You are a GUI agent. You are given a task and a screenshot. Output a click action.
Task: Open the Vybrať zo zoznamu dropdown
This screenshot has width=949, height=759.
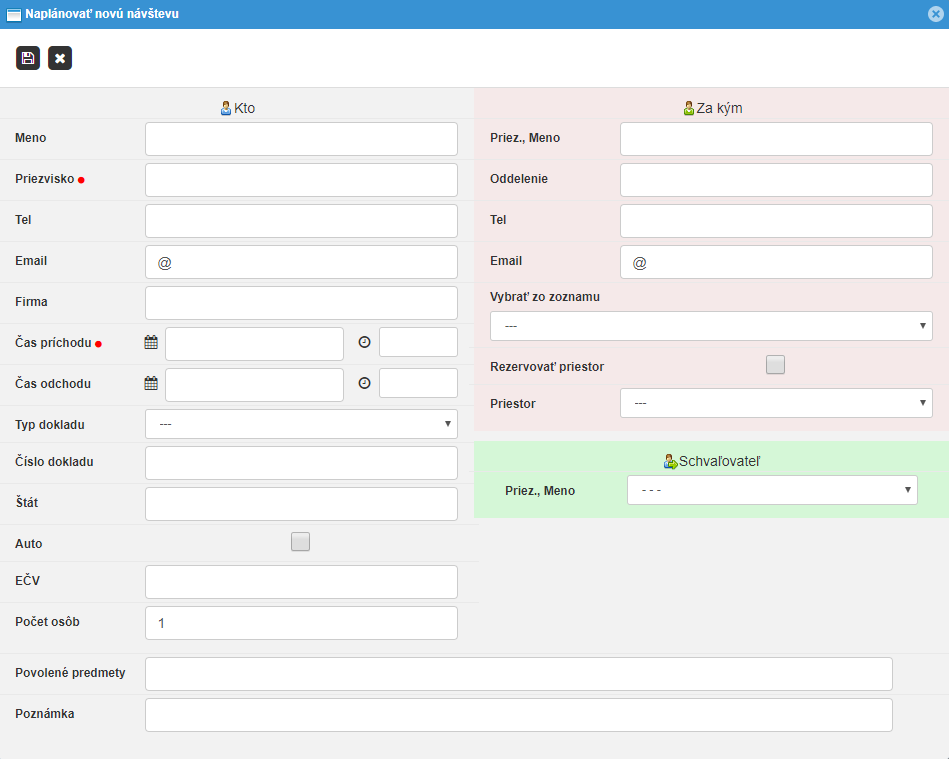(711, 326)
